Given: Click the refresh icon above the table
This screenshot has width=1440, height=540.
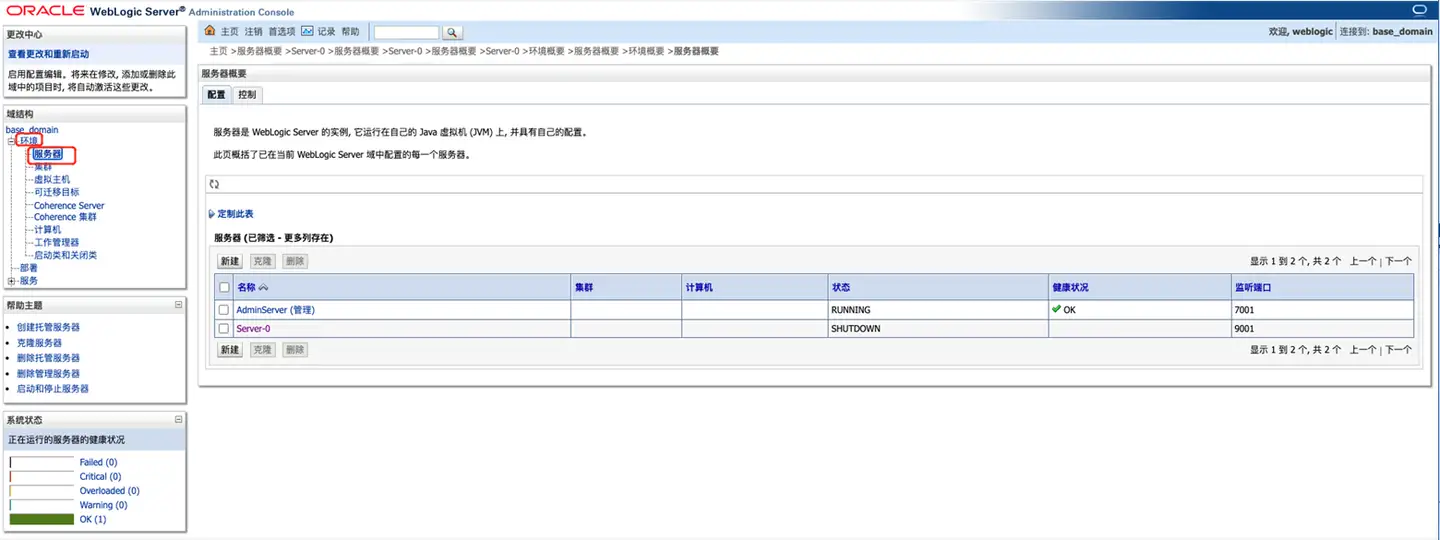Looking at the screenshot, I should tap(214, 184).
